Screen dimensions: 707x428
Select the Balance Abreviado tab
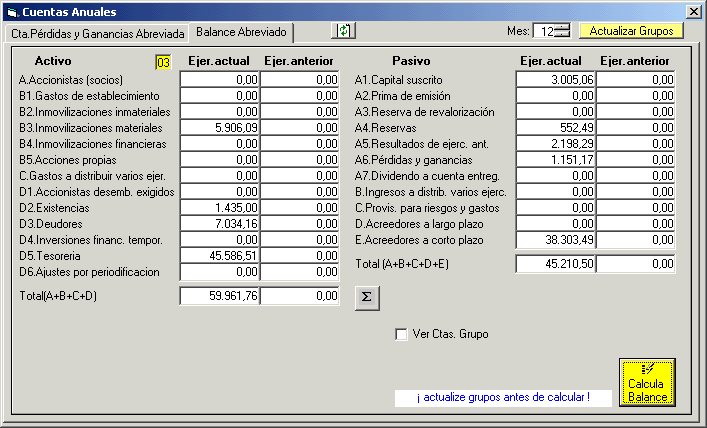(241, 32)
